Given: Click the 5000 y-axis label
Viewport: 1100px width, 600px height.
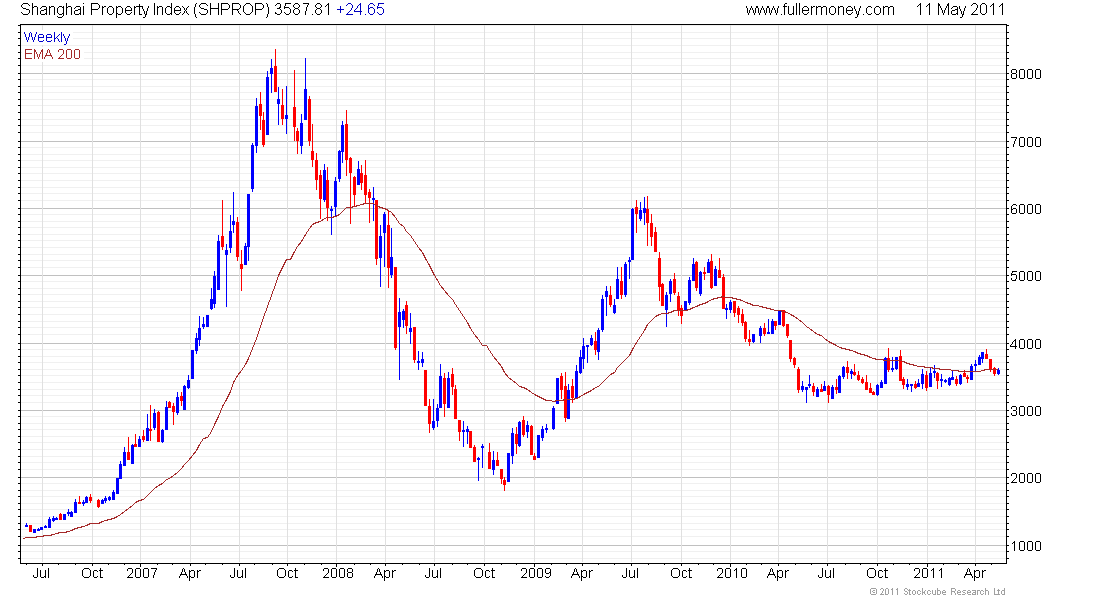Looking at the screenshot, I should point(1026,276).
